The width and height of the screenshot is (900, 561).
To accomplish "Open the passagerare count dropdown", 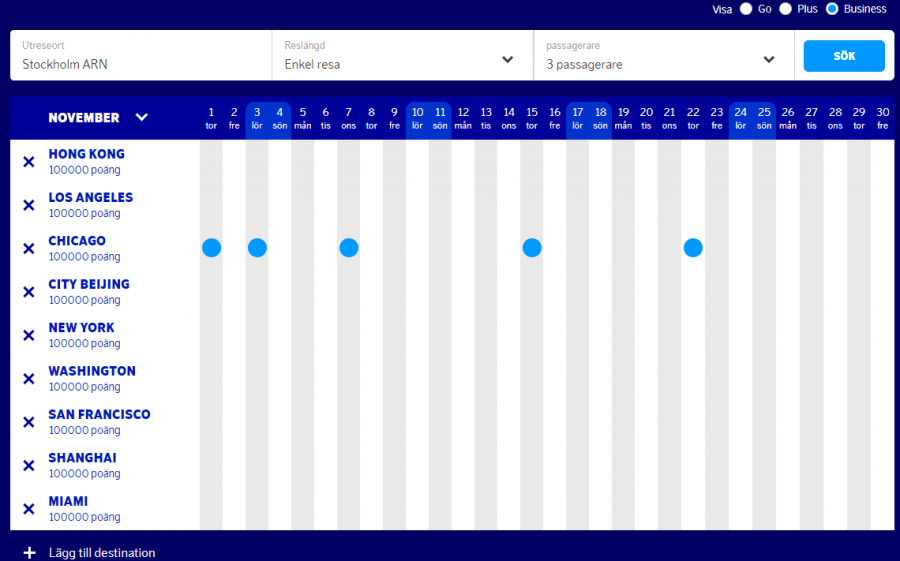I will (768, 59).
